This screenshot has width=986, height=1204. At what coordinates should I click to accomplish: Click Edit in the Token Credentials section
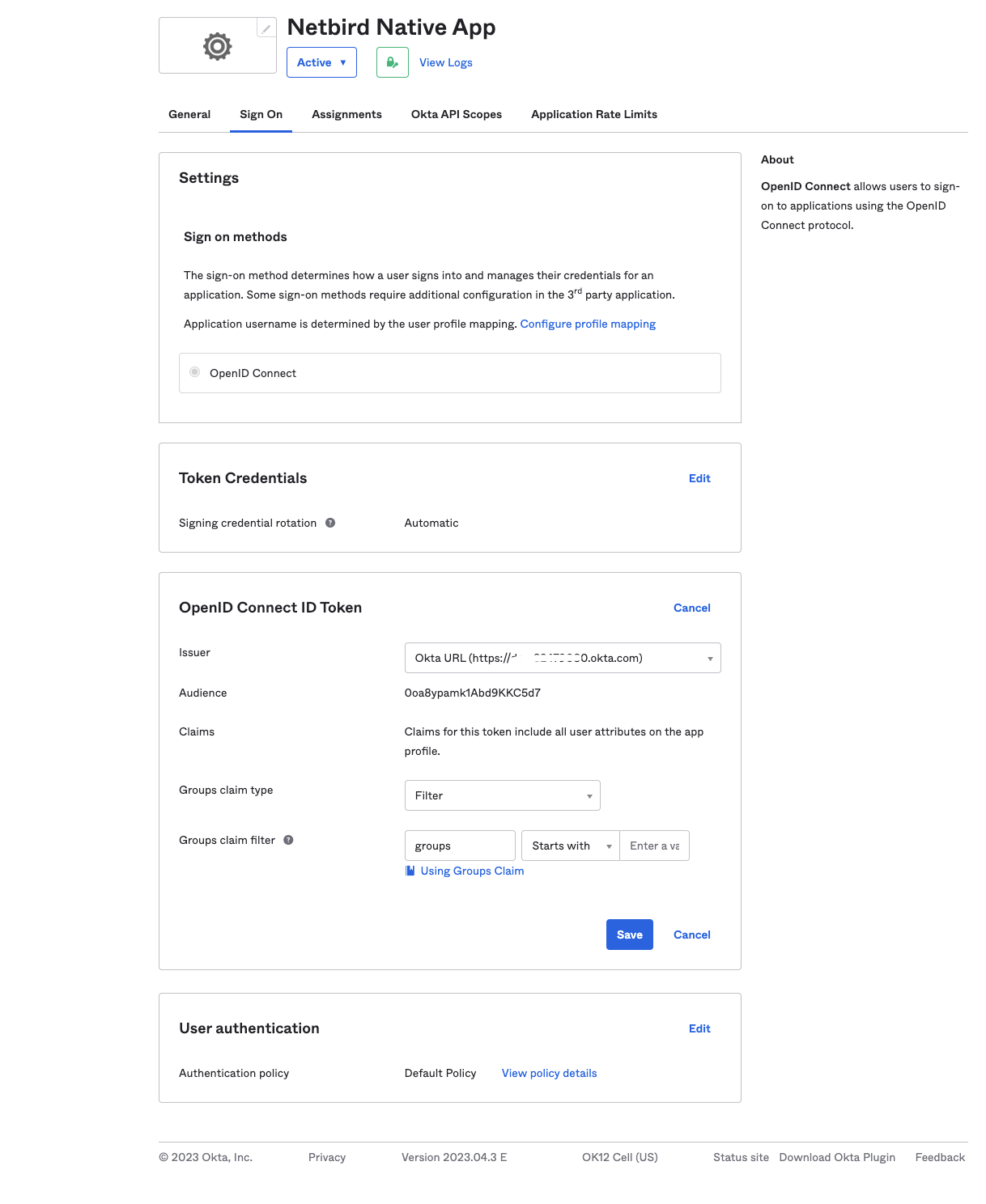699,478
